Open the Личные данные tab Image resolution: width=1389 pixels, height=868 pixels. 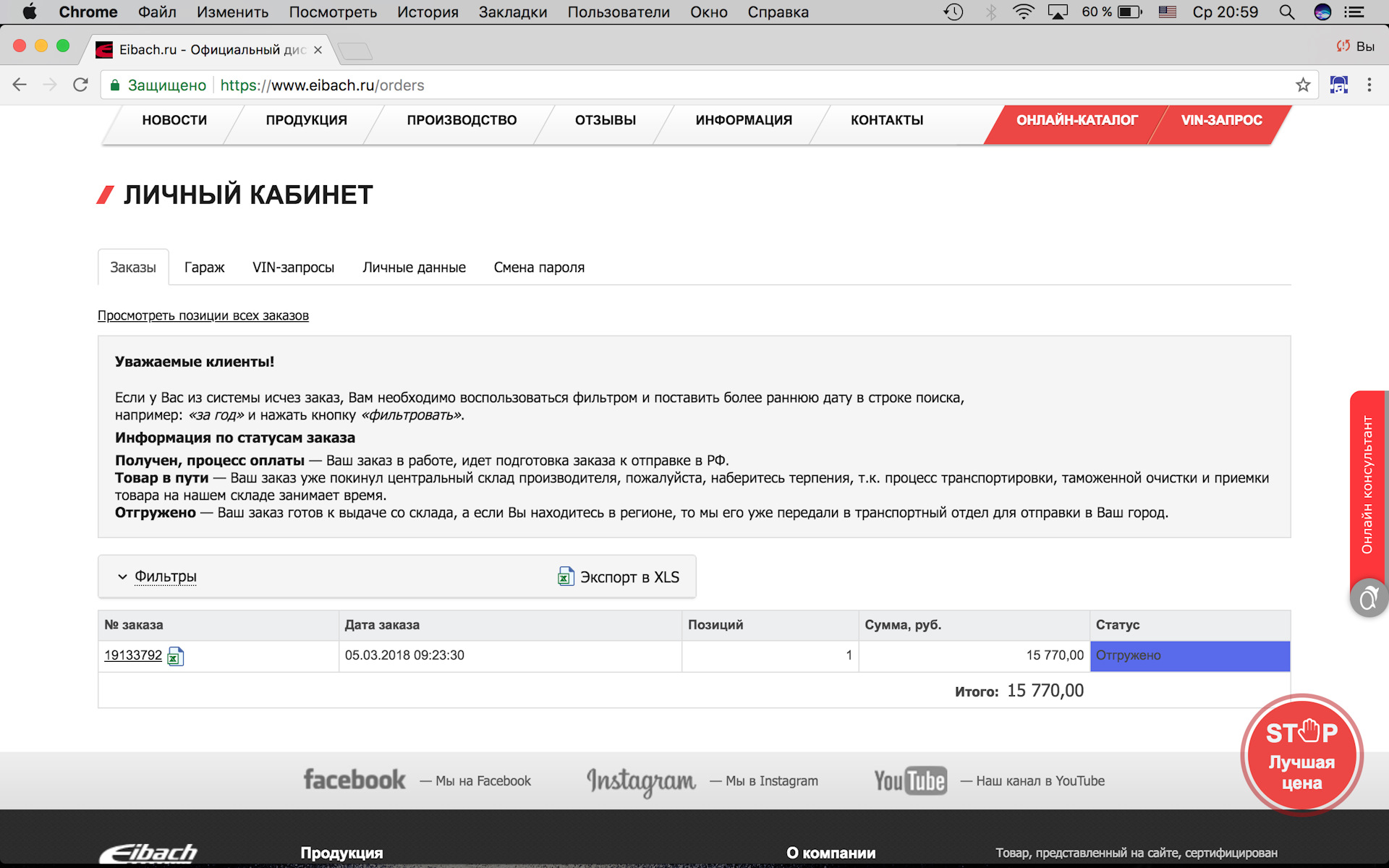414,267
